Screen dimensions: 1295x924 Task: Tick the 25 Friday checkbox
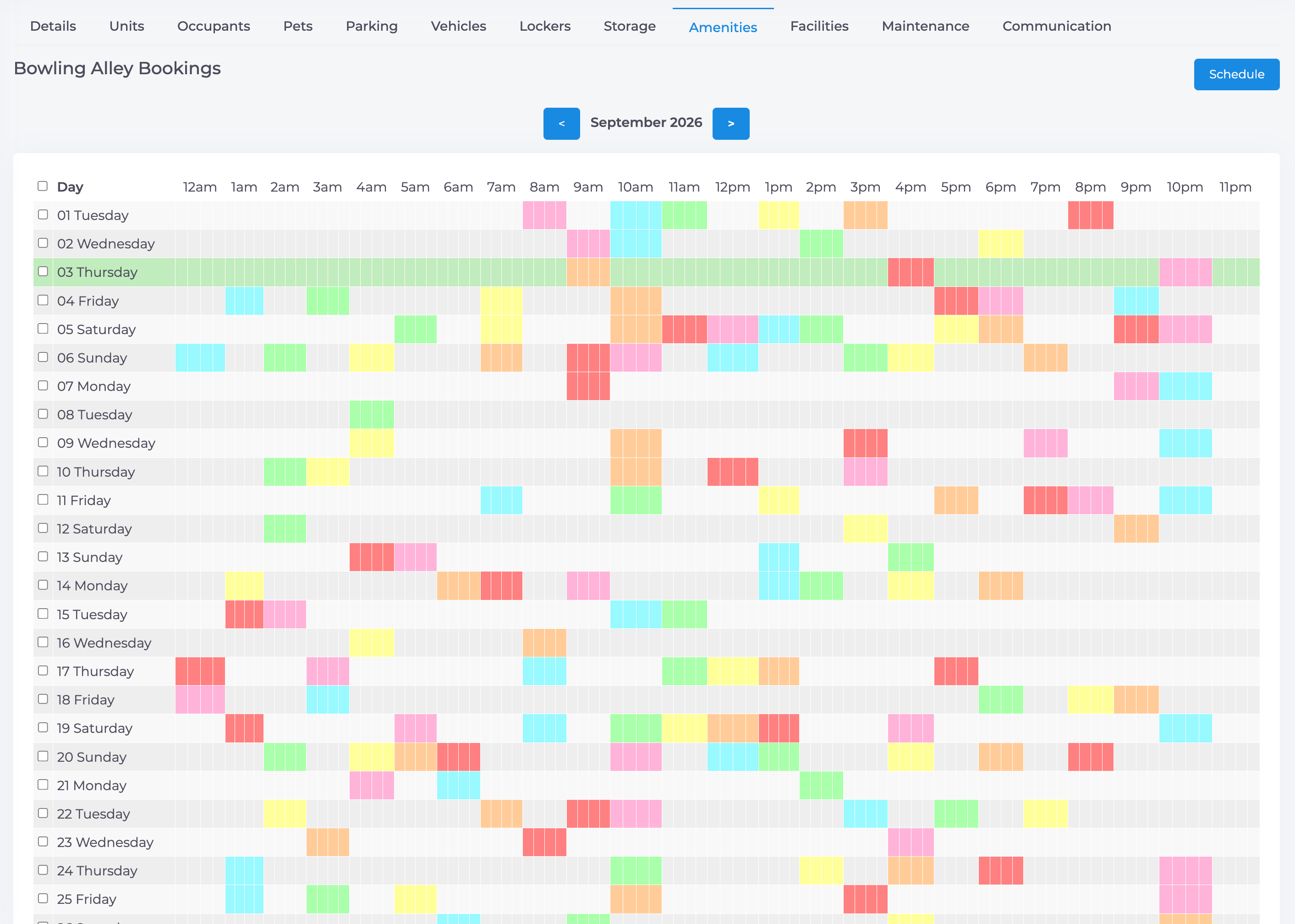coord(43,898)
